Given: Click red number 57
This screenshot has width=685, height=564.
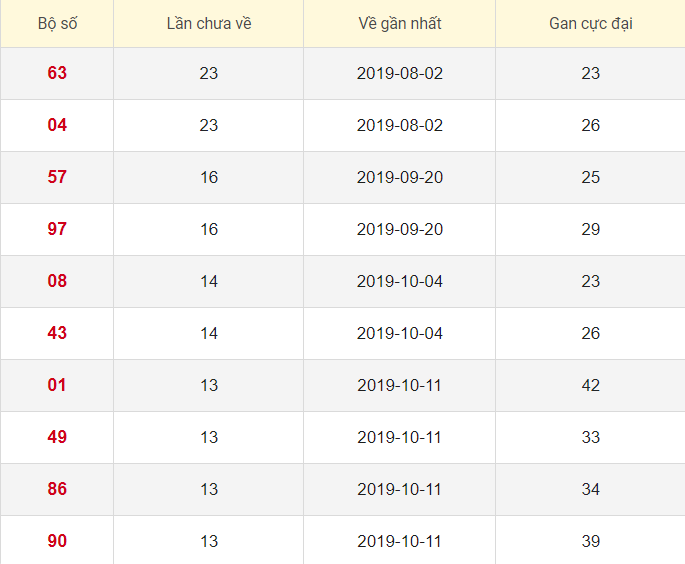Looking at the screenshot, I should 57,177.
